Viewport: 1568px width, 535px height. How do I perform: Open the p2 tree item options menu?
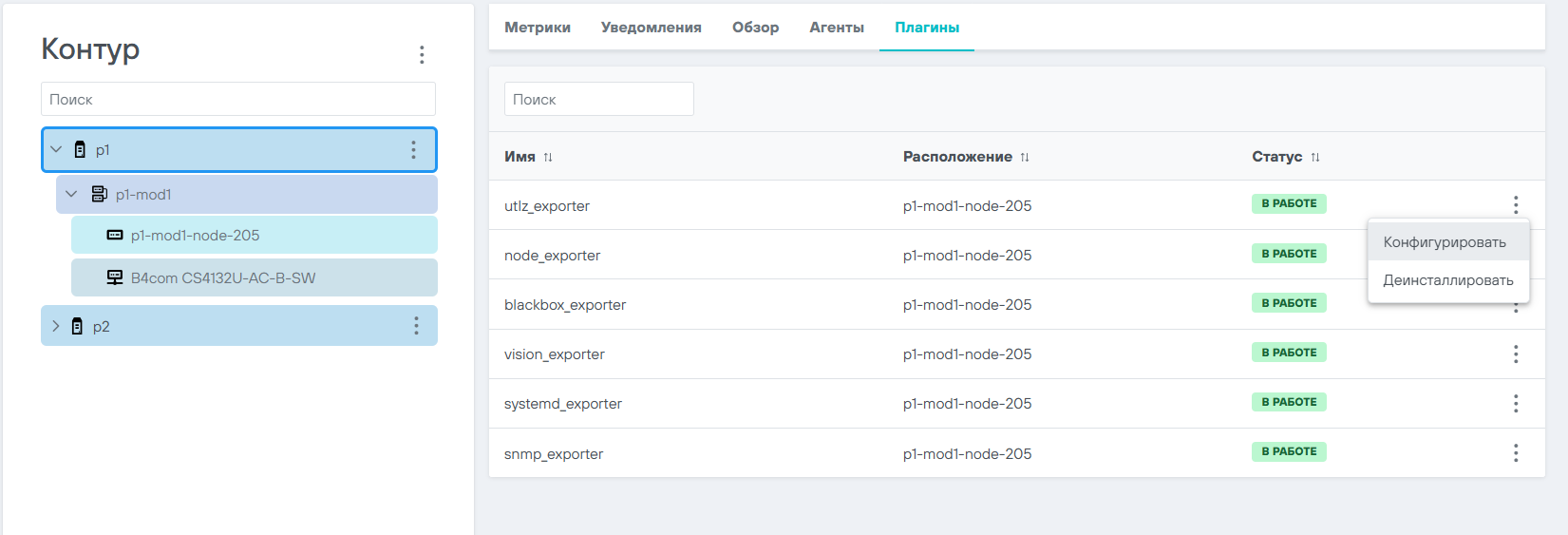[416, 326]
